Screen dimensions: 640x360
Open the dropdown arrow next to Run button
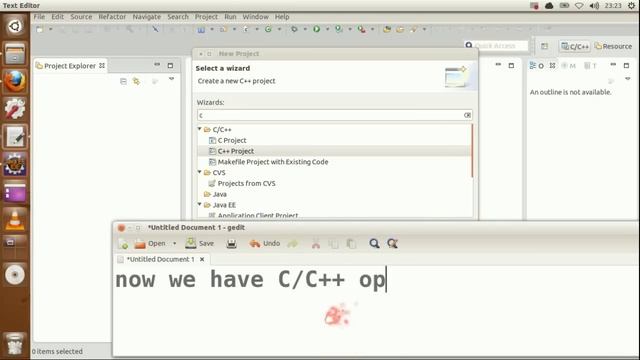(327, 29)
